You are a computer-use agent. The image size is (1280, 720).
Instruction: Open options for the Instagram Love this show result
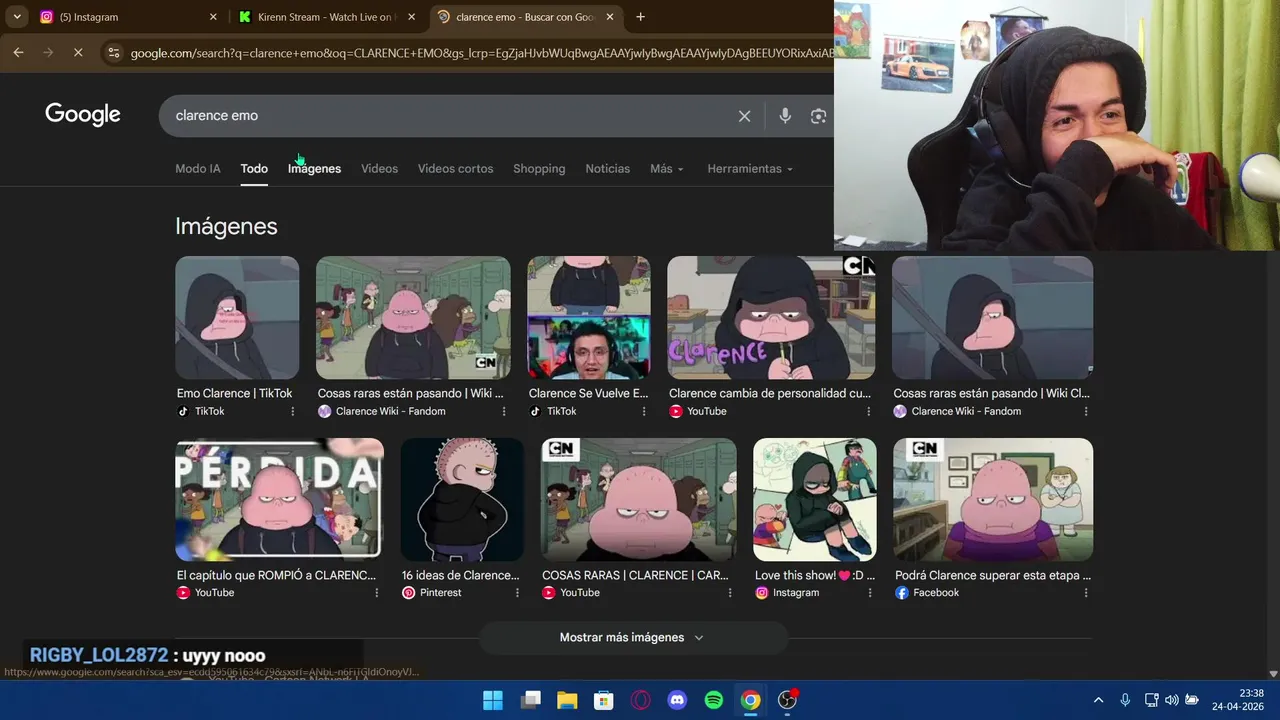[870, 593]
